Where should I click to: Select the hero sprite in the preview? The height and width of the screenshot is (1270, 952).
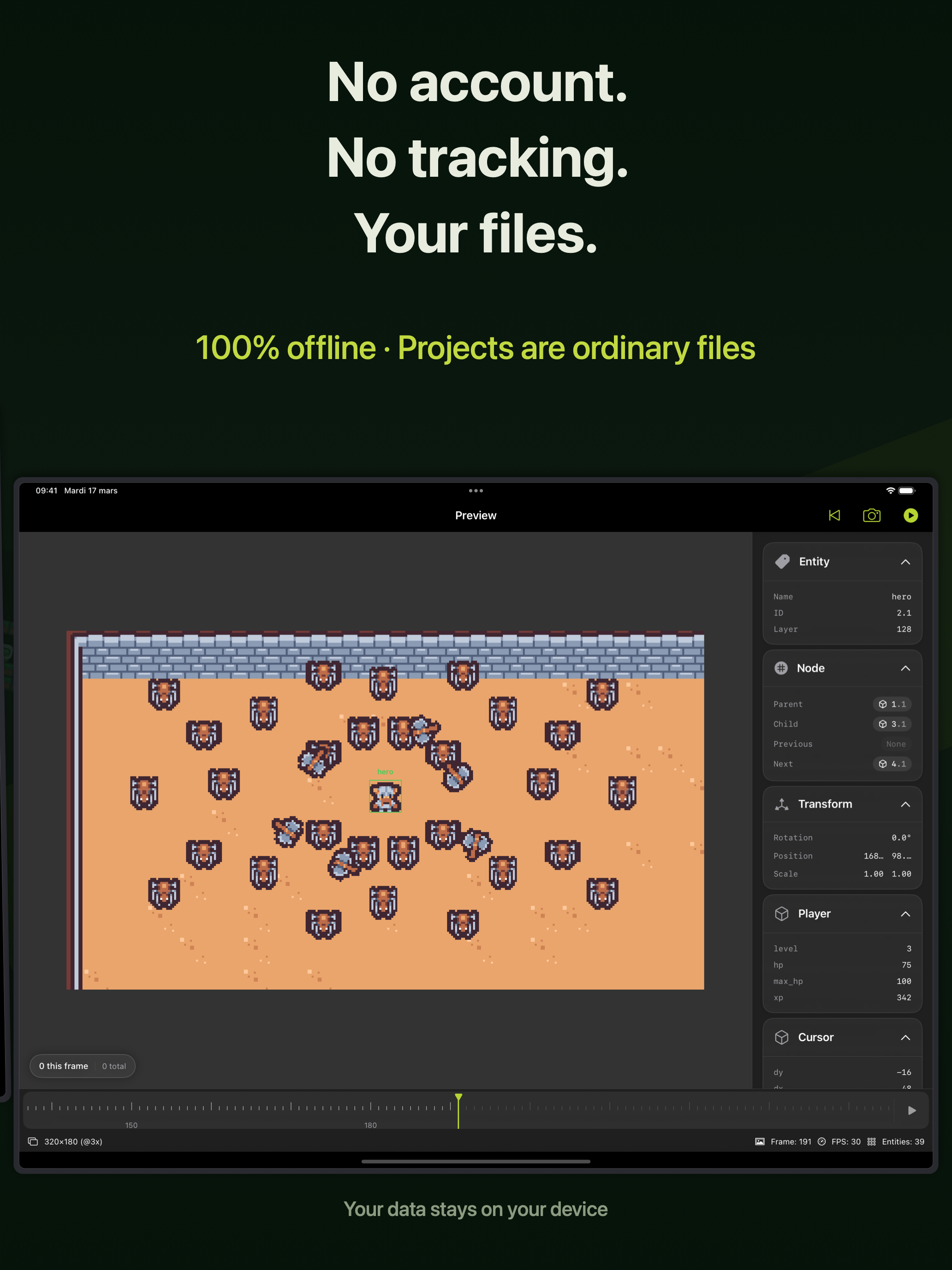(x=385, y=796)
